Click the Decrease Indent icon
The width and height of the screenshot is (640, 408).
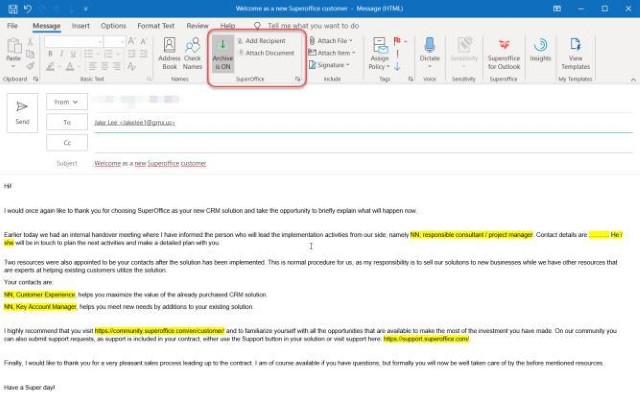point(131,54)
